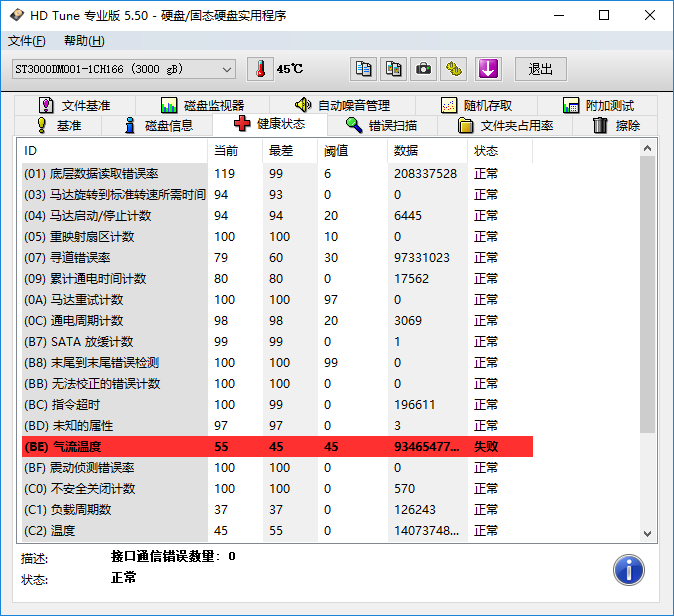Select the (BD) 未知的属性 row
Screen dimensions: 674x616
277,426
